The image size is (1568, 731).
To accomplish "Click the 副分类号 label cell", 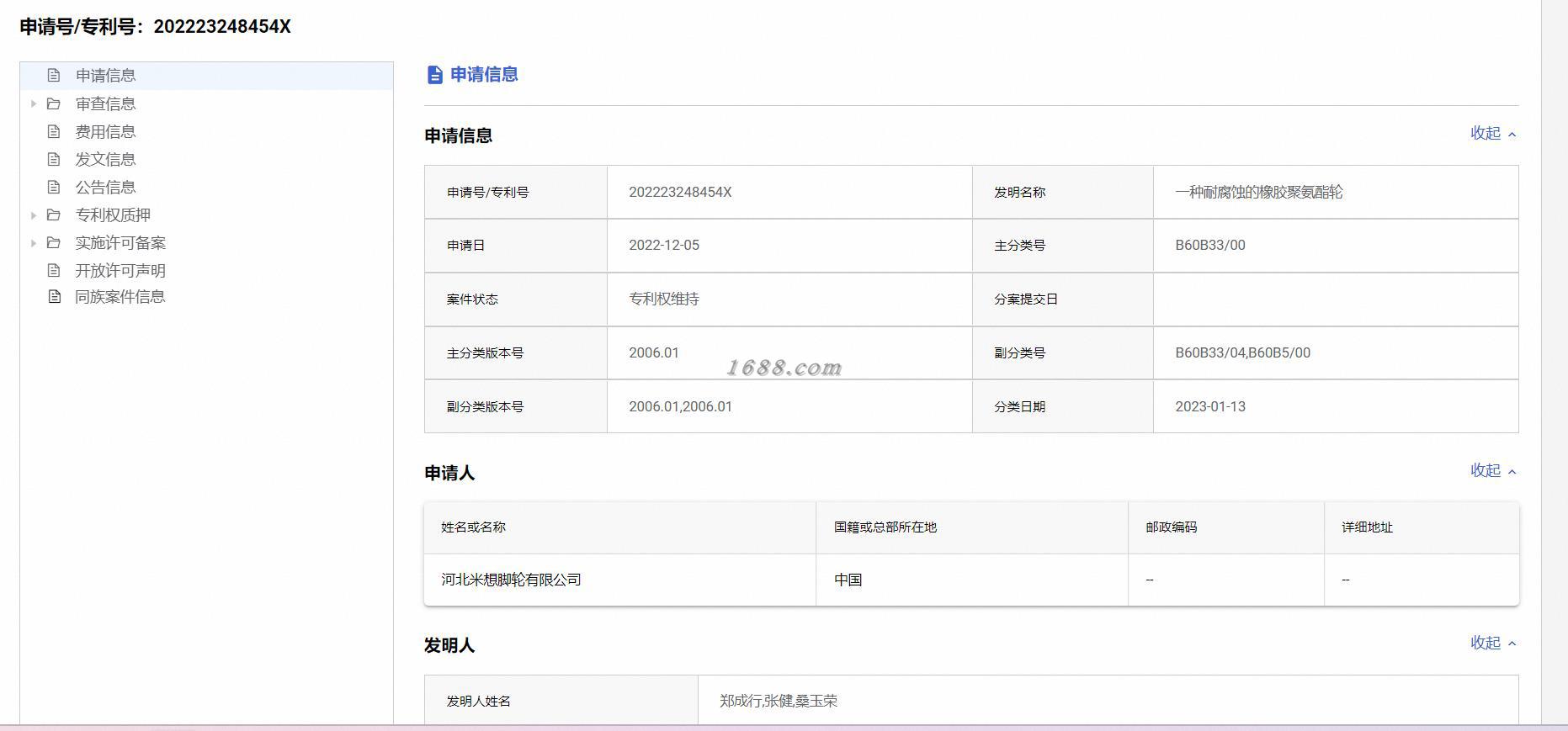I will click(1062, 353).
